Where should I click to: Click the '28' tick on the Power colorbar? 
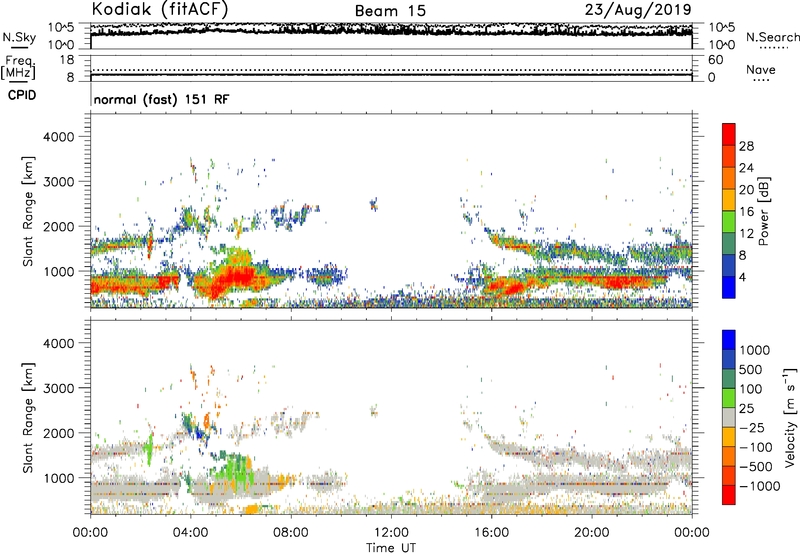(x=746, y=146)
